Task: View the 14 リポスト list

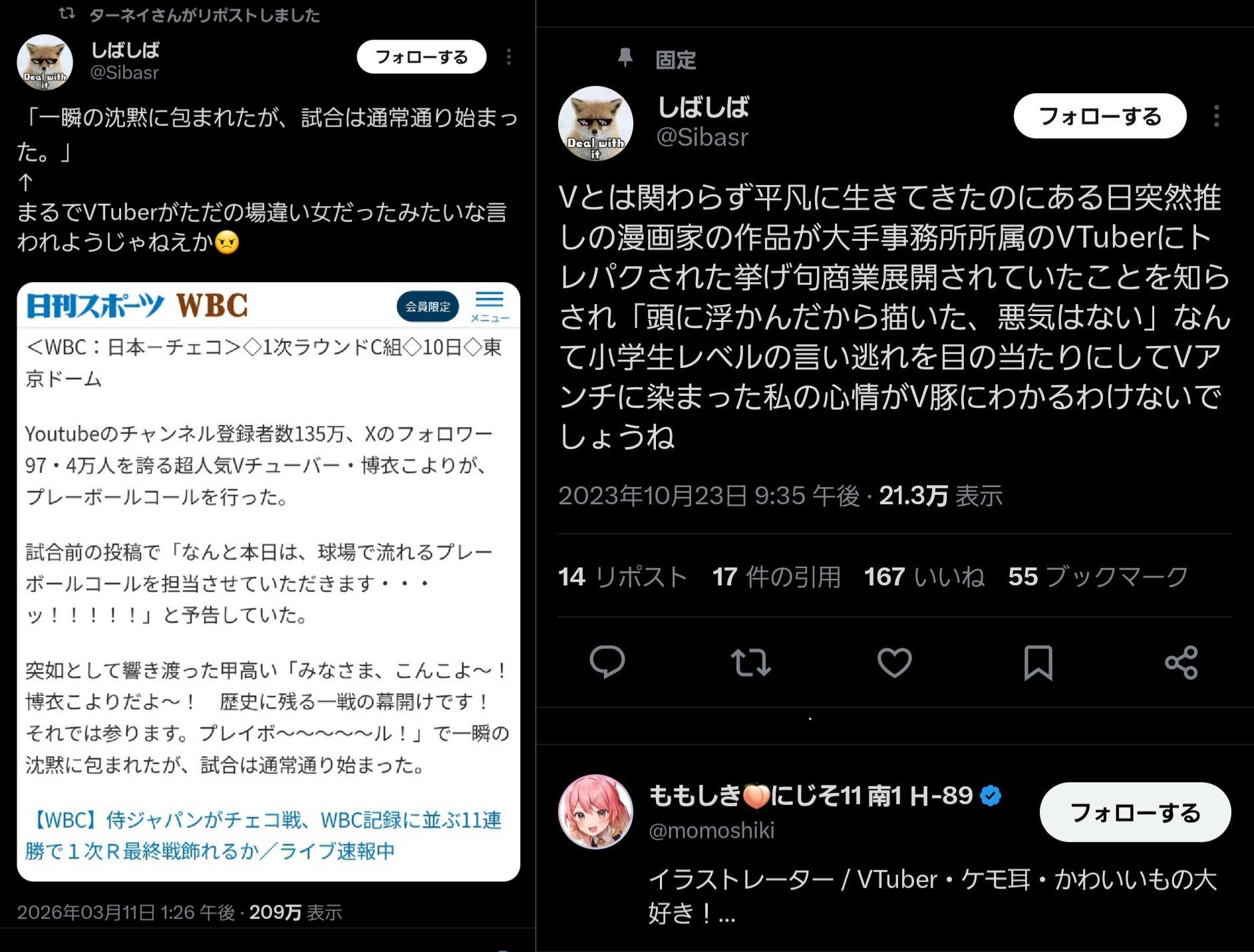Action: click(x=622, y=577)
